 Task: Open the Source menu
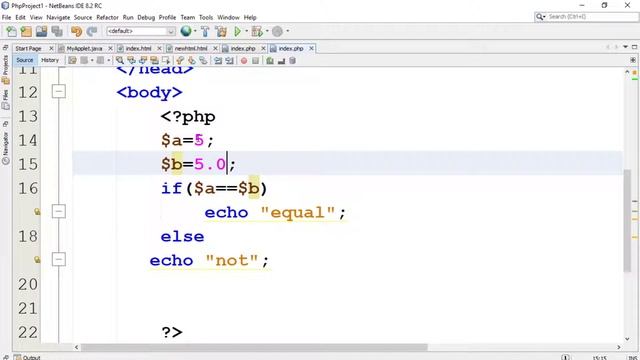point(83,18)
